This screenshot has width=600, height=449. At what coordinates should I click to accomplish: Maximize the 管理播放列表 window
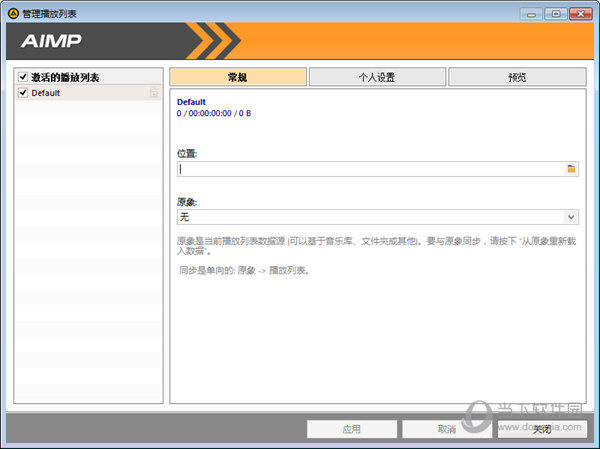pos(556,14)
